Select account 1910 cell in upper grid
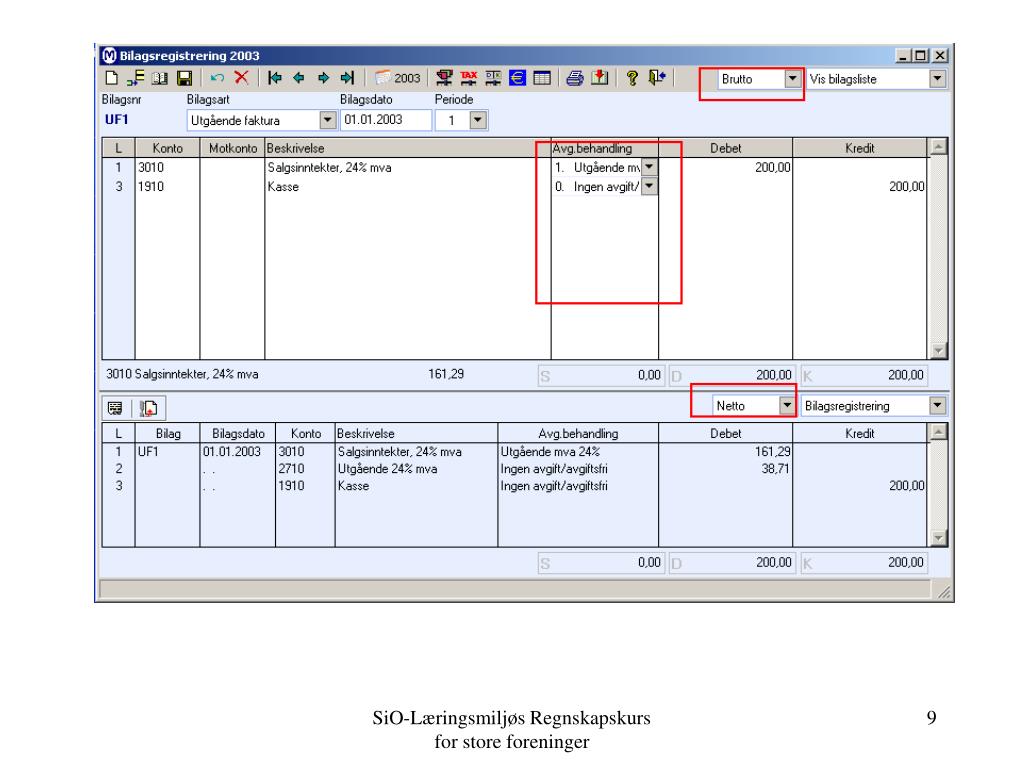The width and height of the screenshot is (1024, 768). [167, 187]
